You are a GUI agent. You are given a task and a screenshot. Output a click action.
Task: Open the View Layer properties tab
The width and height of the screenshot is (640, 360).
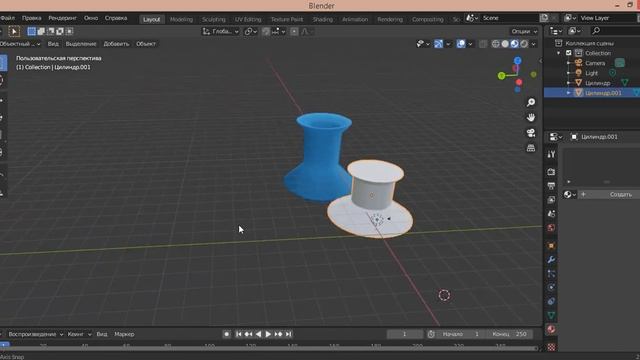(551, 200)
